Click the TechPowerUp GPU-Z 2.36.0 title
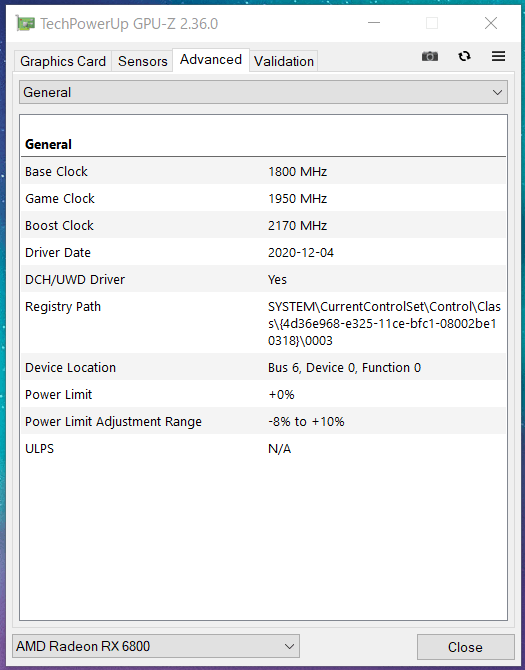This screenshot has height=670, width=525. click(129, 24)
